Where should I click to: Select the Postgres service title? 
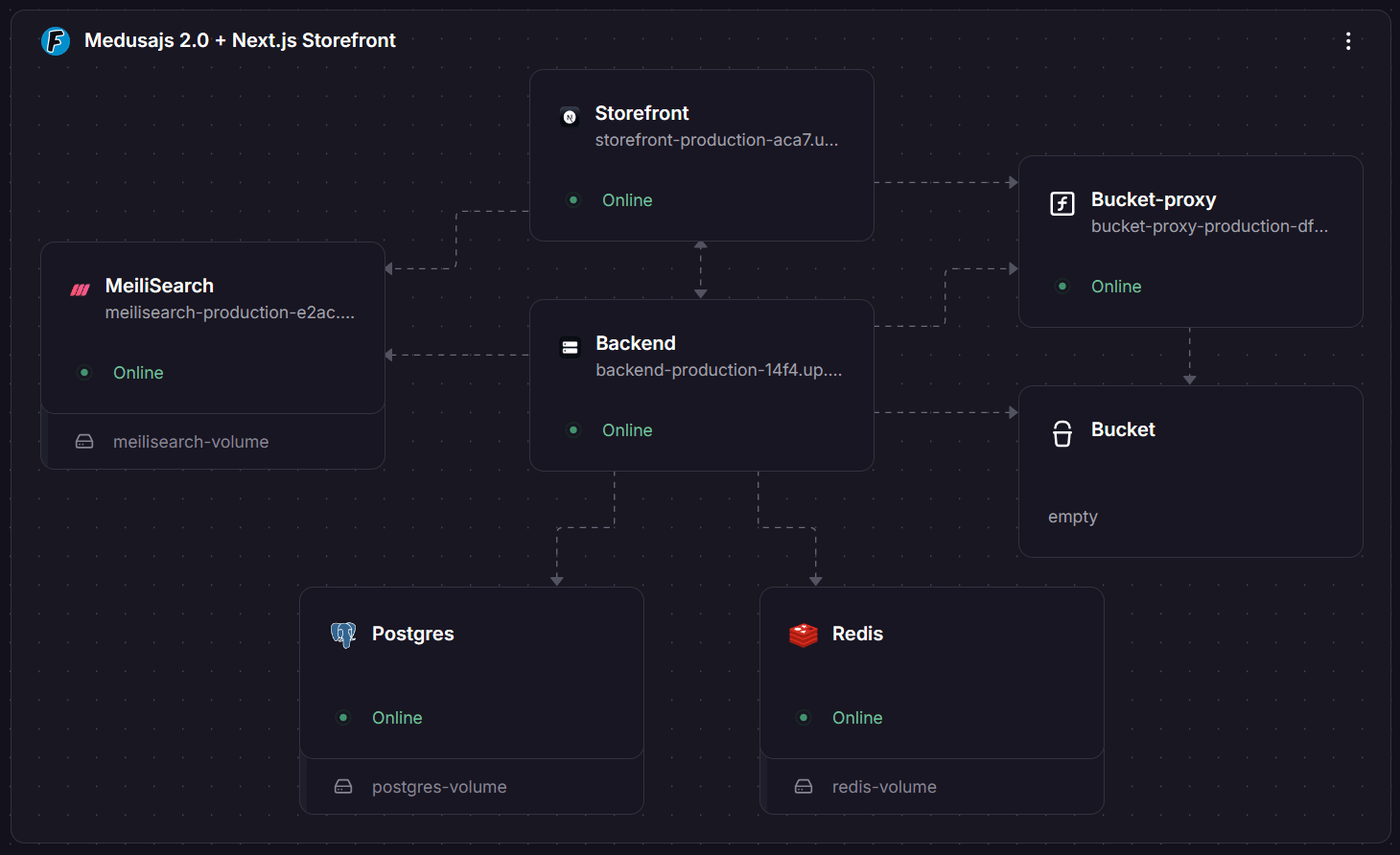pyautogui.click(x=413, y=634)
